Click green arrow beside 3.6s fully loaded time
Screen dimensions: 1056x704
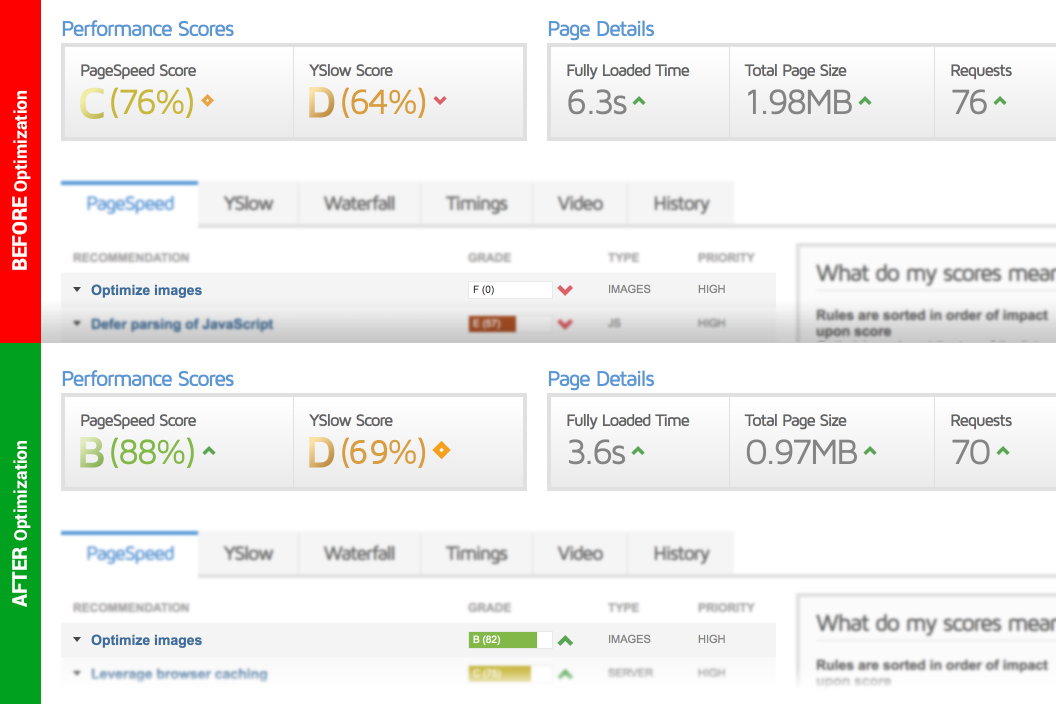pyautogui.click(x=638, y=451)
